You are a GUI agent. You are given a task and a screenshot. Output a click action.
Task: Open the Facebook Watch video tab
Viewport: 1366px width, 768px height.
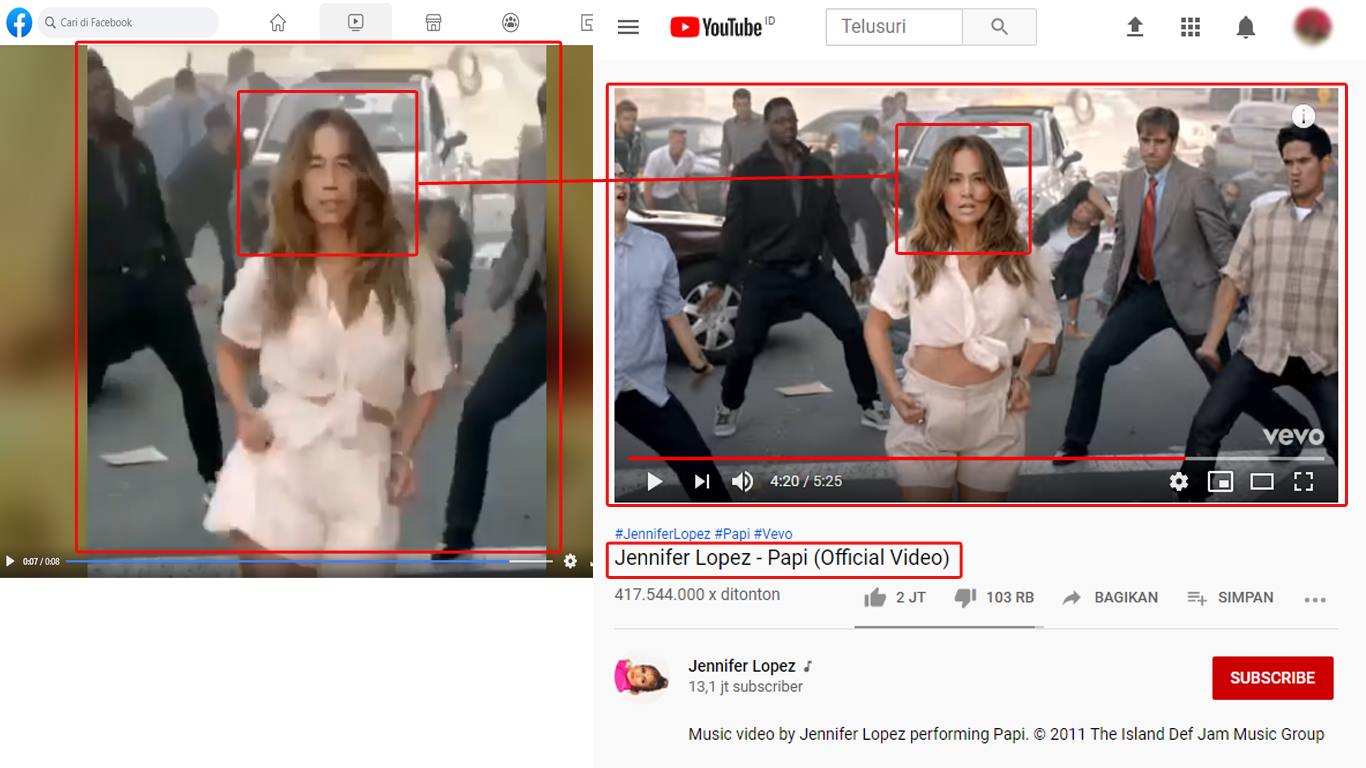356,22
